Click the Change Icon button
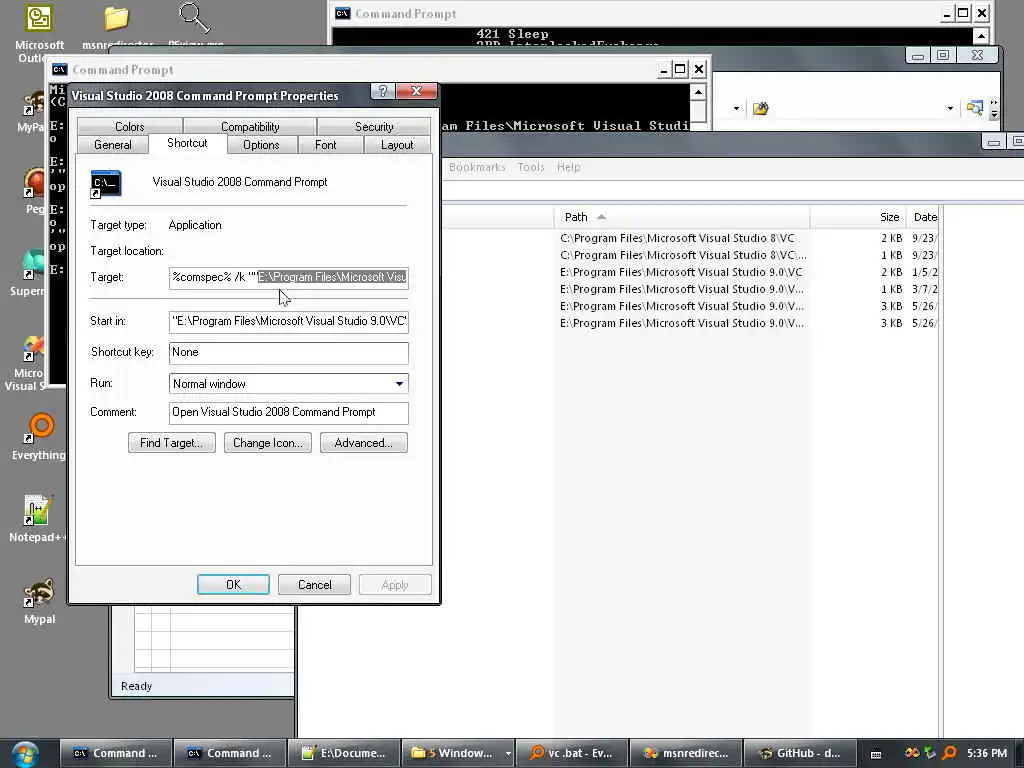 tap(268, 443)
